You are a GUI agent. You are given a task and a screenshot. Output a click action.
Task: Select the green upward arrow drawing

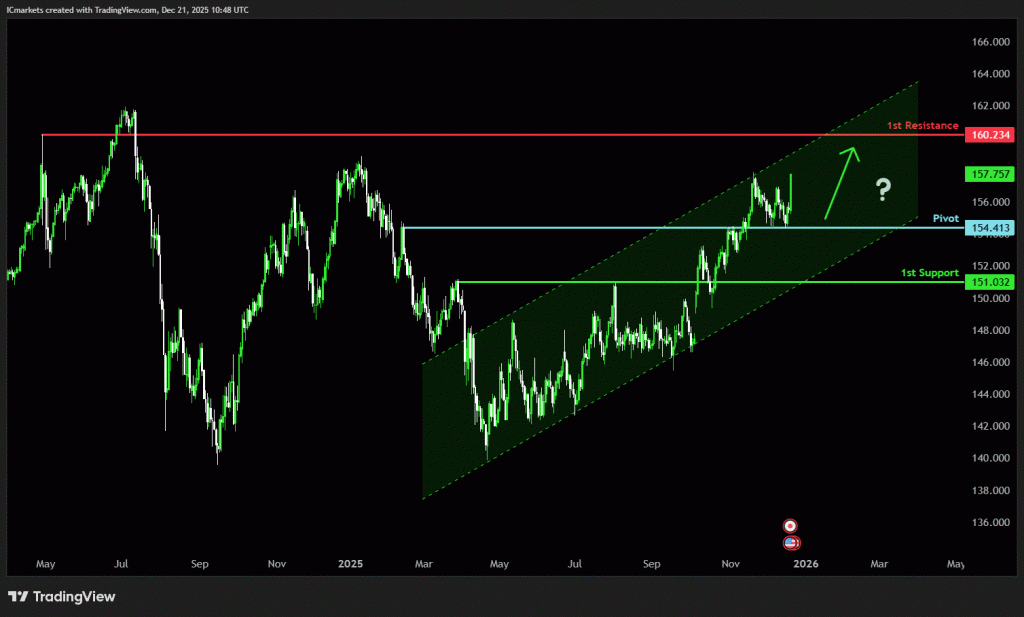coord(840,182)
